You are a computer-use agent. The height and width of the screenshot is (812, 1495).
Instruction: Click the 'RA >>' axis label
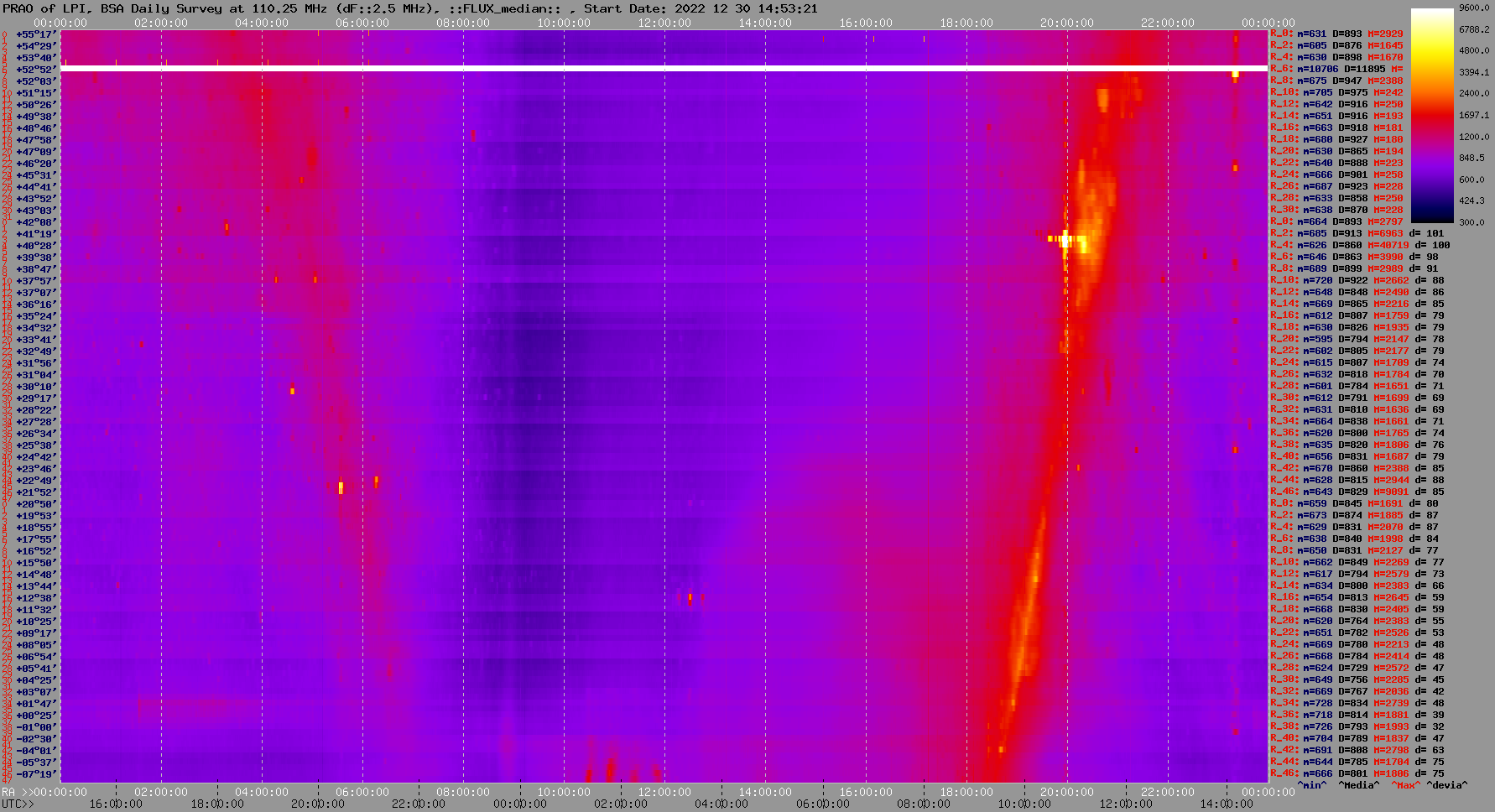[16, 792]
